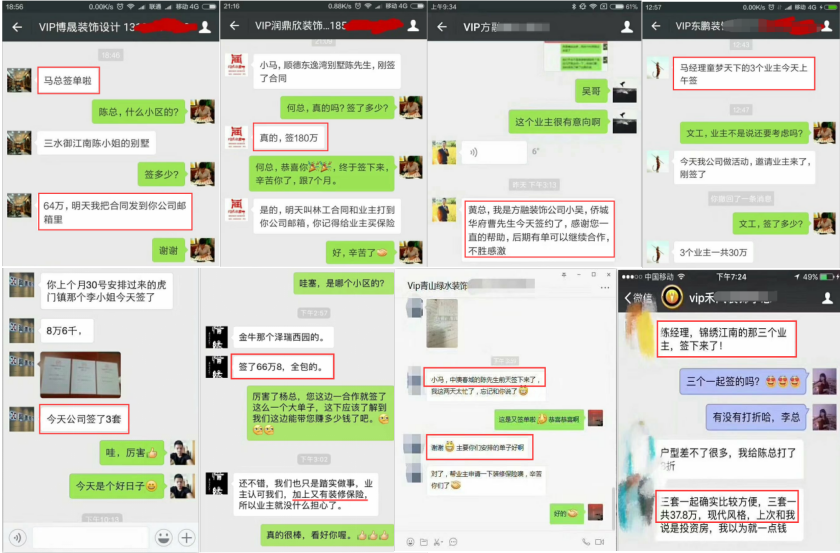Open the contract photo thumbnail
840x553 pixels.
(x=80, y=373)
